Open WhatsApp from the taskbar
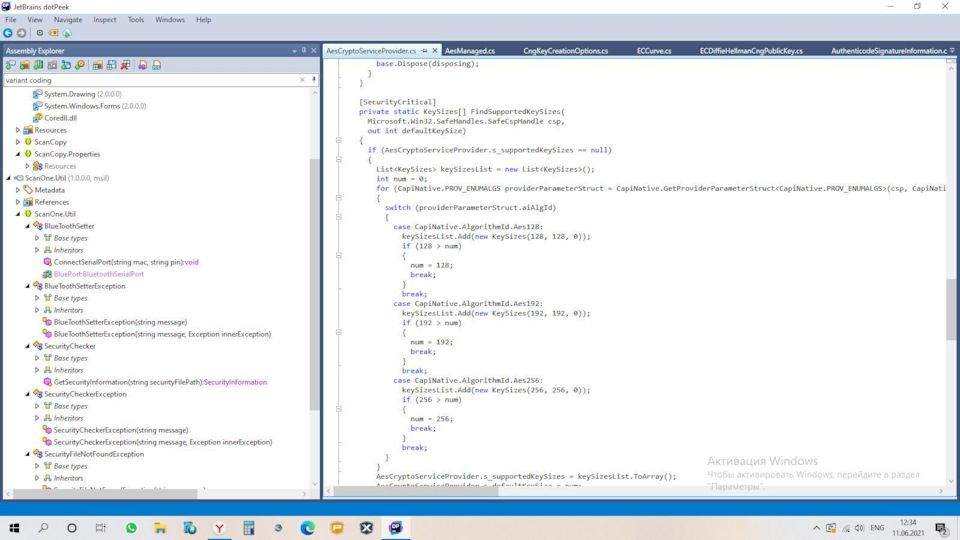This screenshot has width=960, height=540. tap(131, 528)
